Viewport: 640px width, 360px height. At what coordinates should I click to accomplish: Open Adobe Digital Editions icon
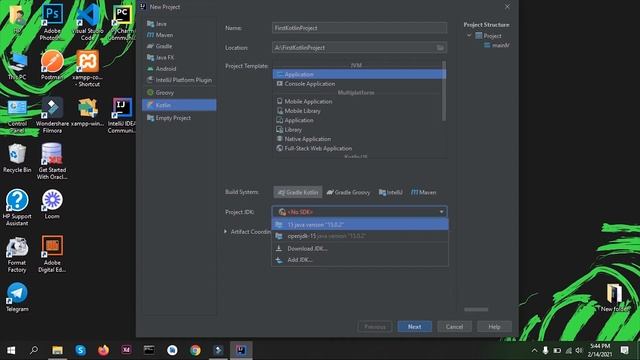tap(52, 254)
